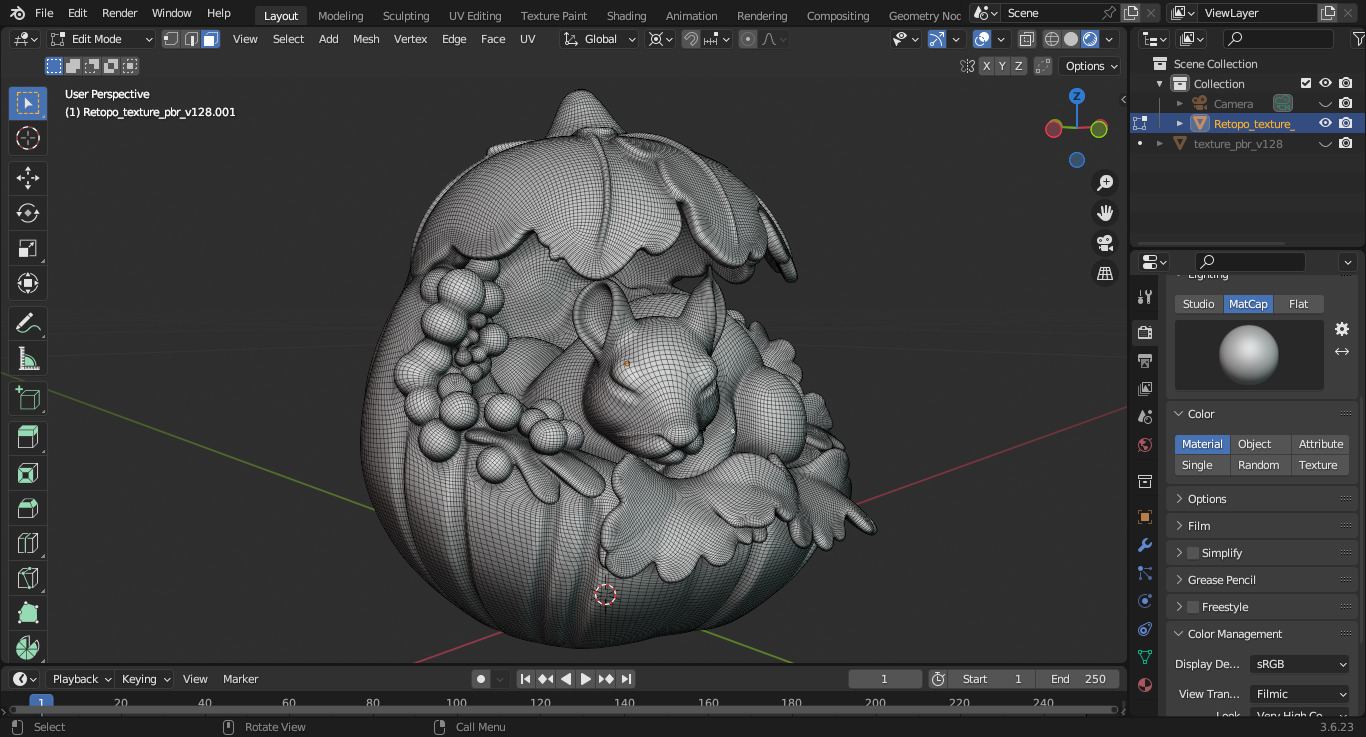
Task: Enable vertex select mode
Action: click(171, 39)
